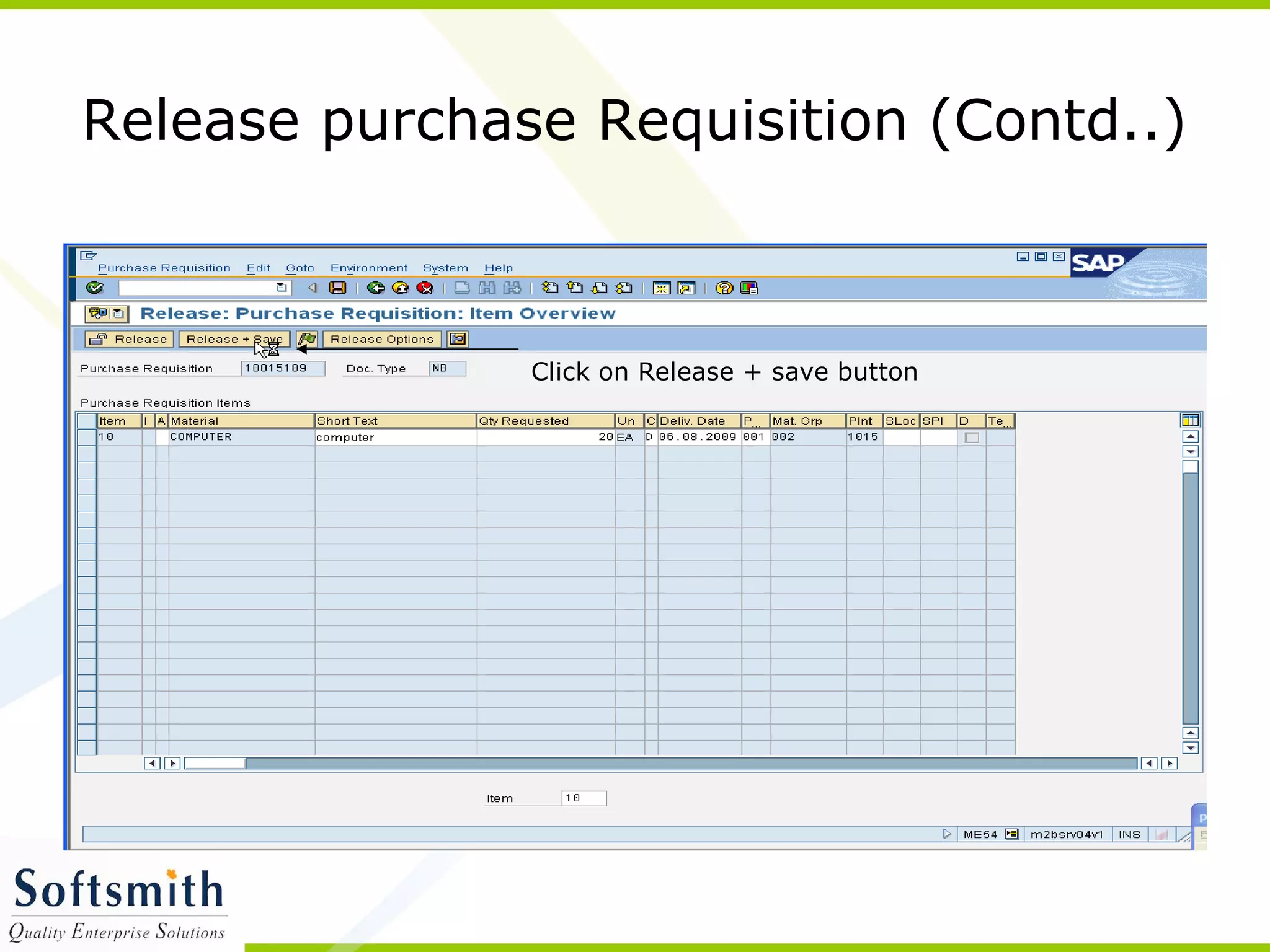Click the Find Next binoculars icon

coord(512,288)
